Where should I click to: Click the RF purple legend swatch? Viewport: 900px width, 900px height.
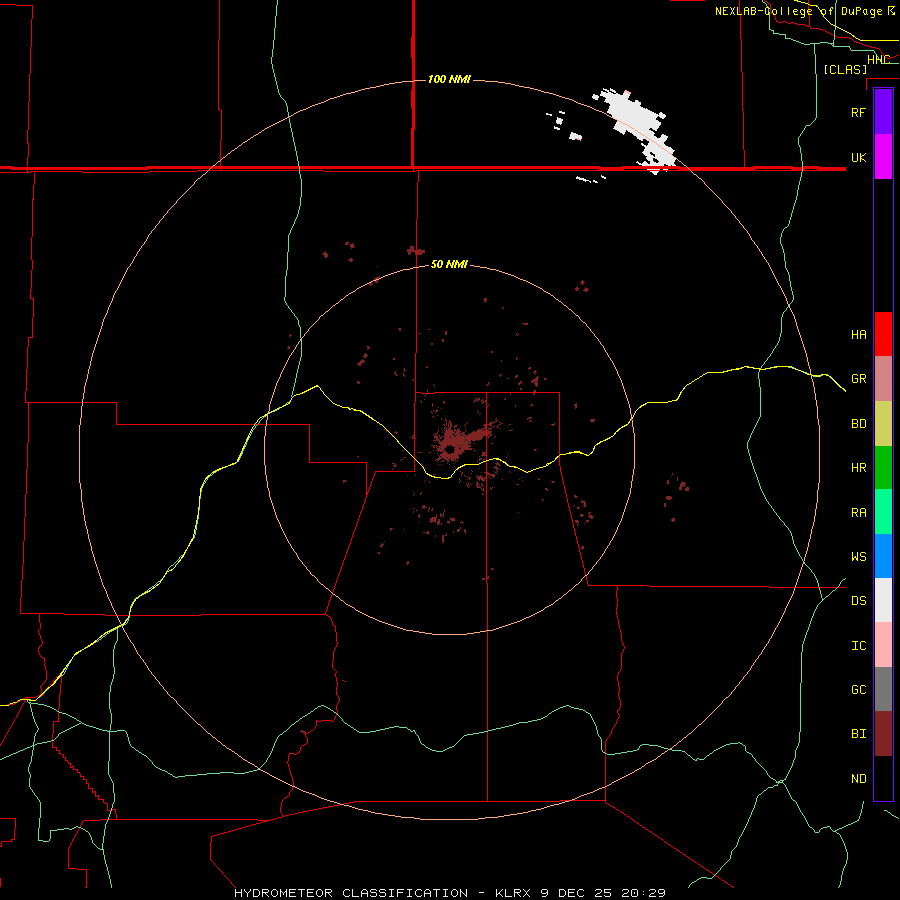(x=883, y=112)
